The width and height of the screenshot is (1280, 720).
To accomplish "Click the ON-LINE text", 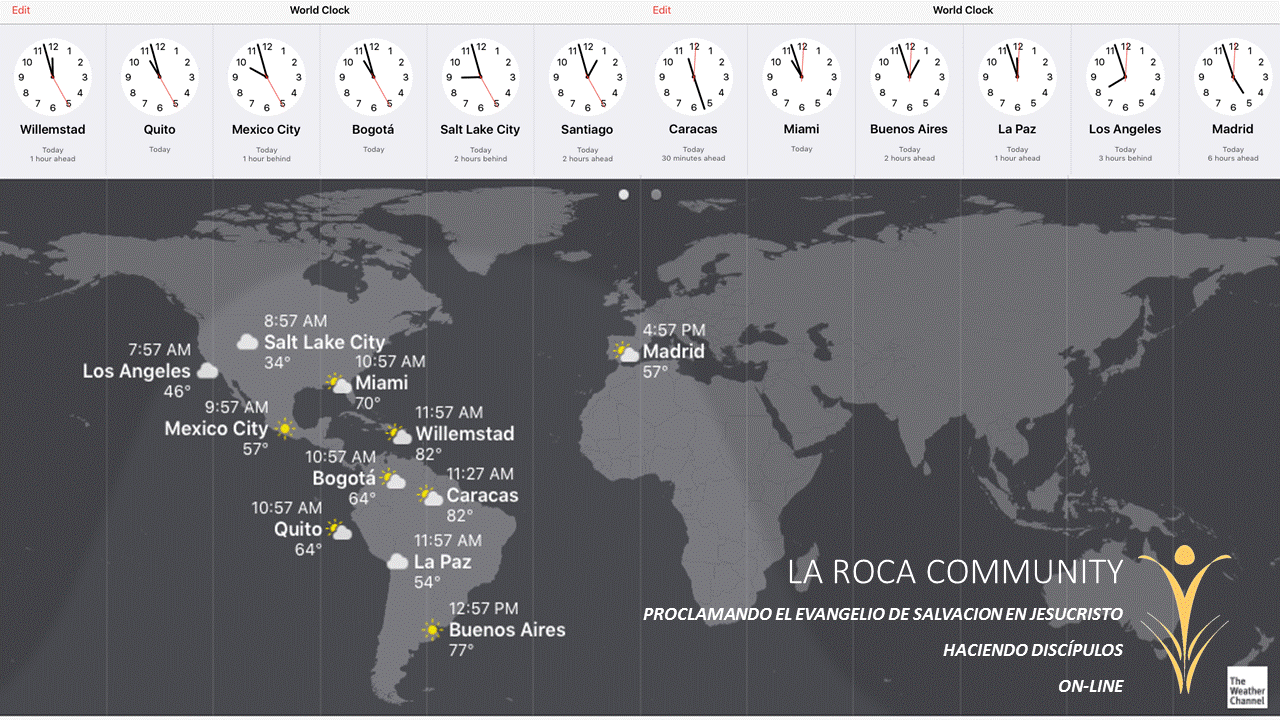I will 1091,686.
